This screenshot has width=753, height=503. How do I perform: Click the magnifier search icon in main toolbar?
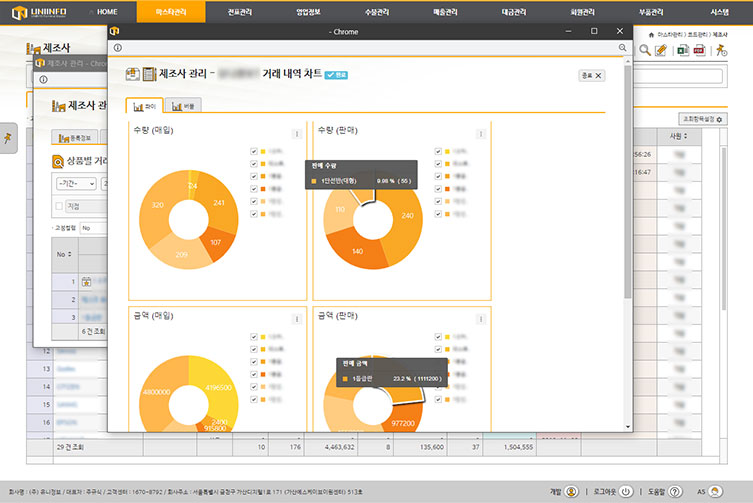pos(646,50)
